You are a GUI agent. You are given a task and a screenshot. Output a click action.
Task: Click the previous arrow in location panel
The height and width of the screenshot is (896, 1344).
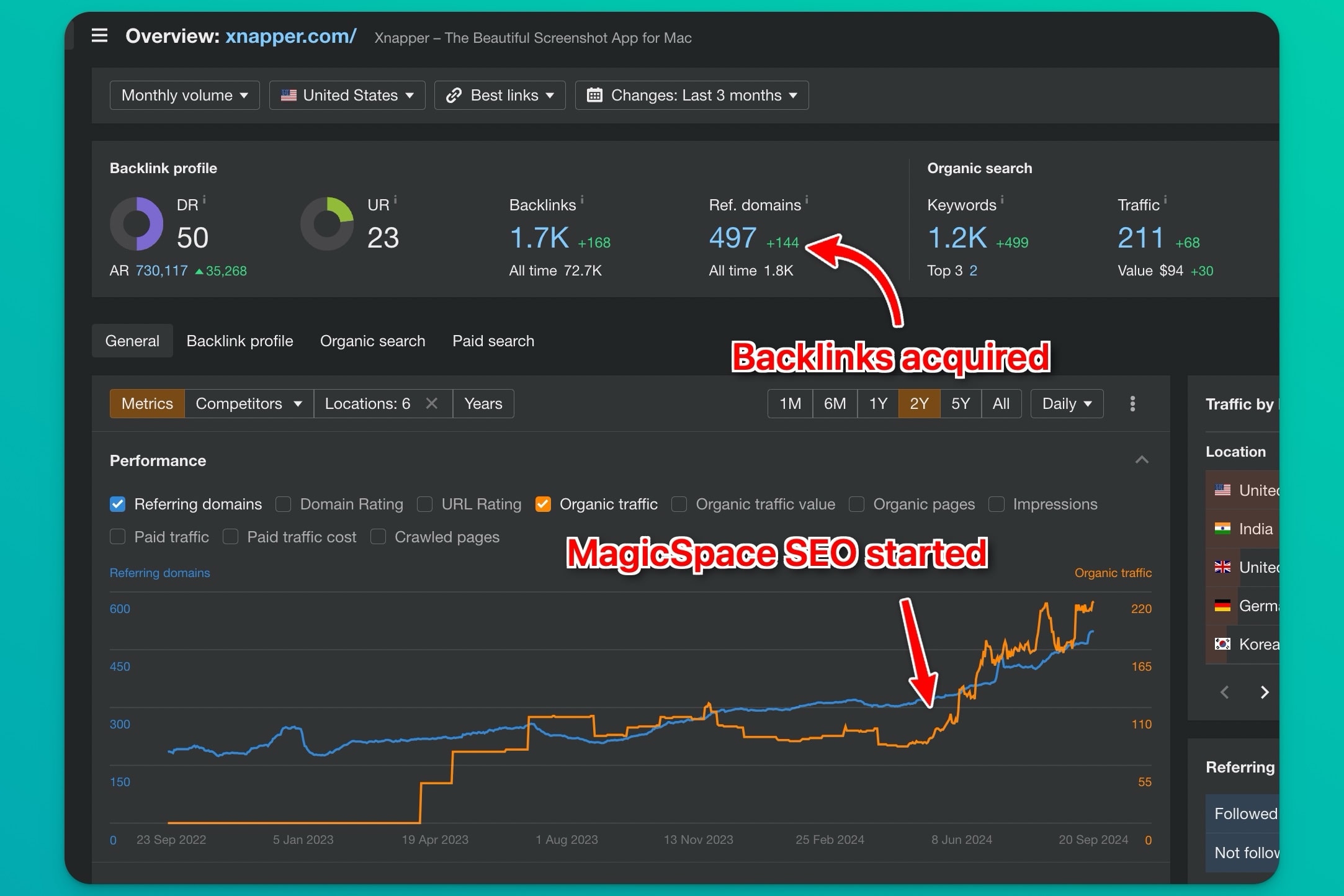click(x=1224, y=692)
